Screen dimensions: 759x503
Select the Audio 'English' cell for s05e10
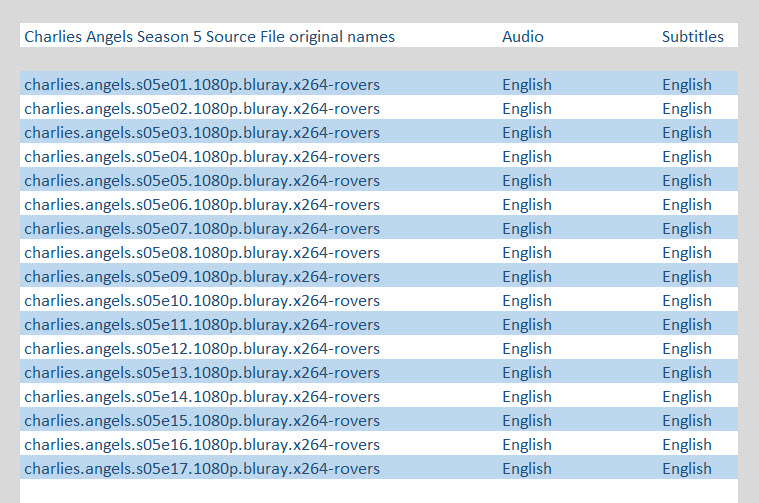(527, 301)
